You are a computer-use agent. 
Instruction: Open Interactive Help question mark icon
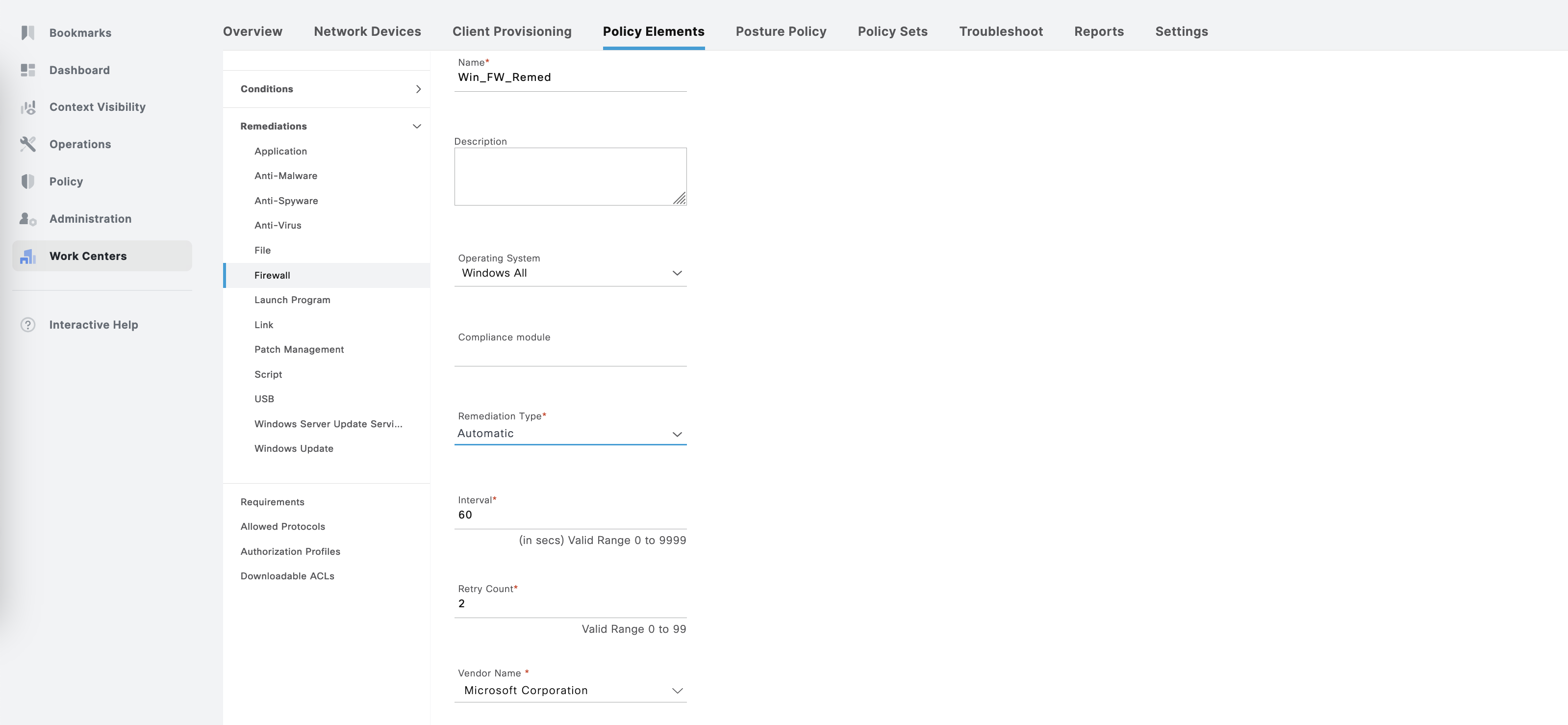coord(27,325)
